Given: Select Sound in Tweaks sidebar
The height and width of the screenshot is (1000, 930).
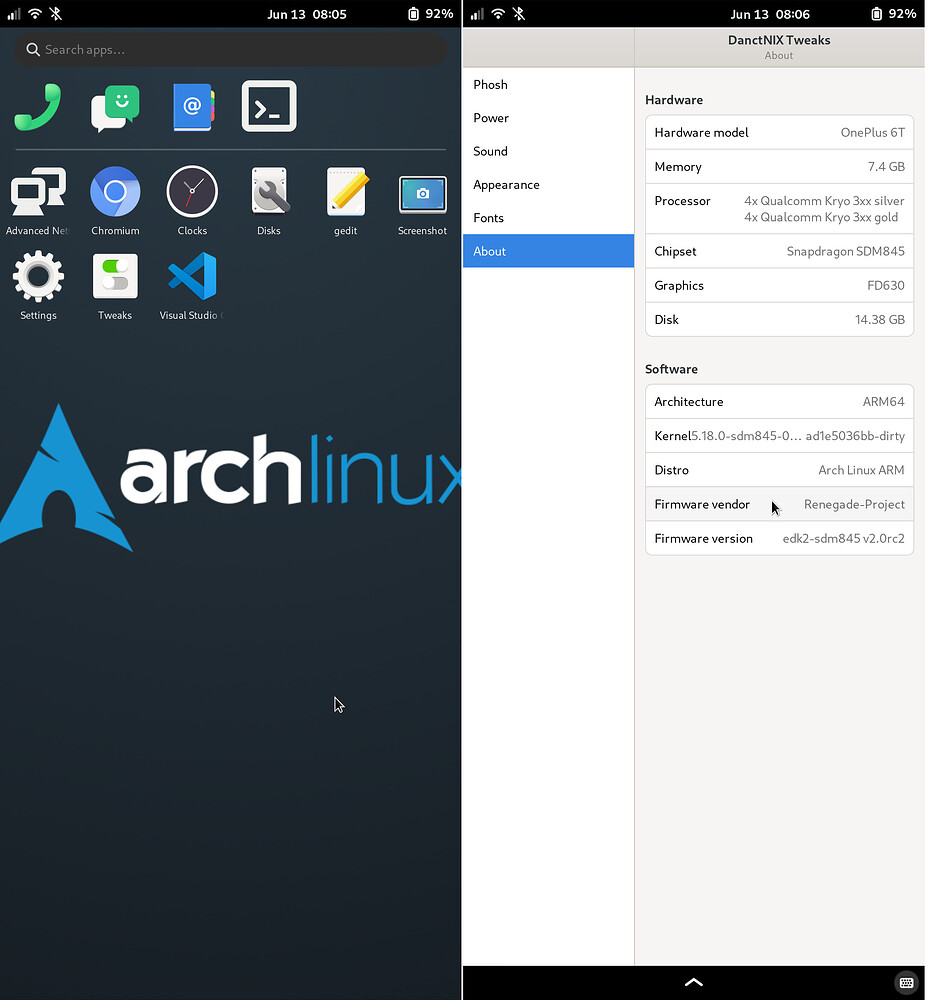Looking at the screenshot, I should click(549, 151).
